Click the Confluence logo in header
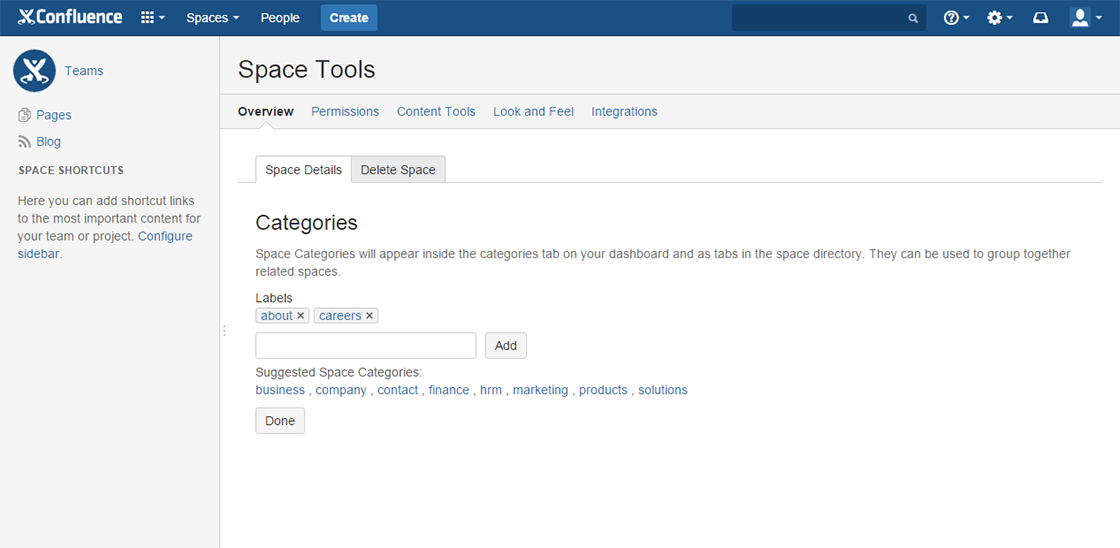The width and height of the screenshot is (1120, 548). tap(70, 17)
